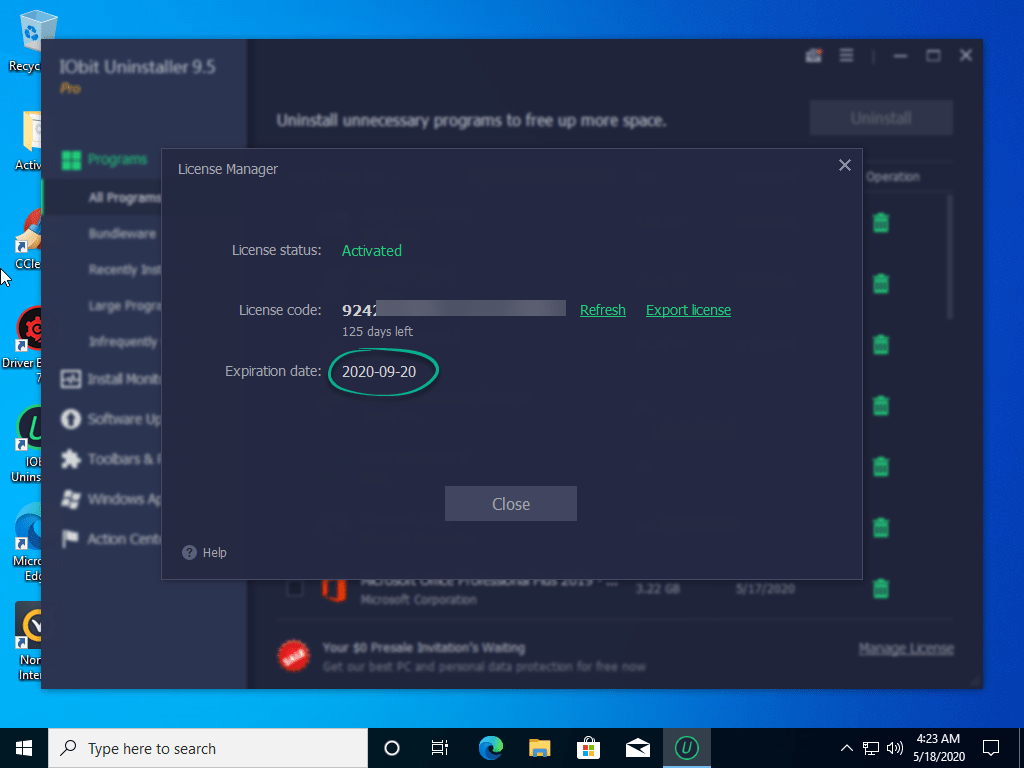Open Software Updater icon in sidebar

pos(71,419)
